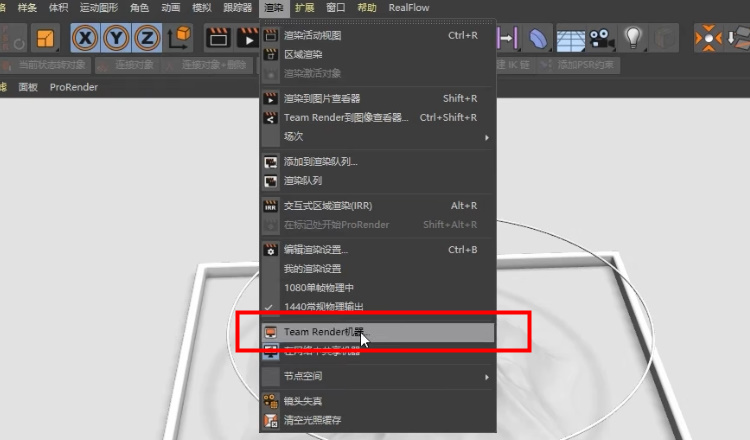Open the 运动图形 menu
This screenshot has width=750, height=440.
(x=99, y=8)
